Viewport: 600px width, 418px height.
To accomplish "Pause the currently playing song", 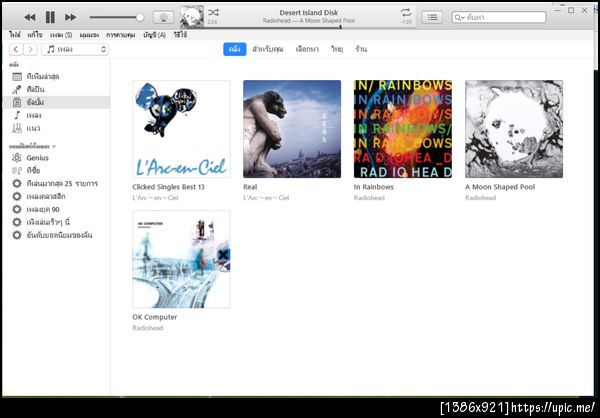I will point(50,17).
